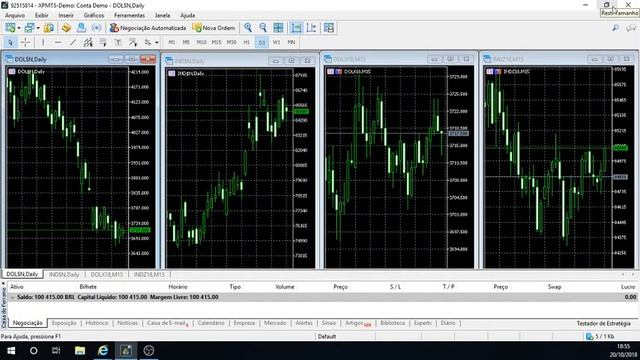Click the Lucro column header
This screenshot has height=360, width=640.
628,287
